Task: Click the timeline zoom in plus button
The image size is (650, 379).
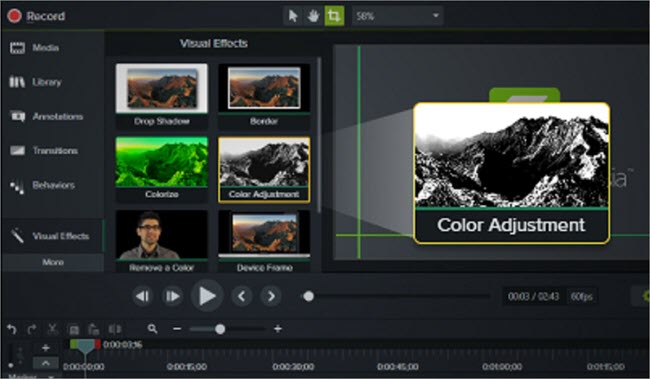Action: click(x=278, y=329)
